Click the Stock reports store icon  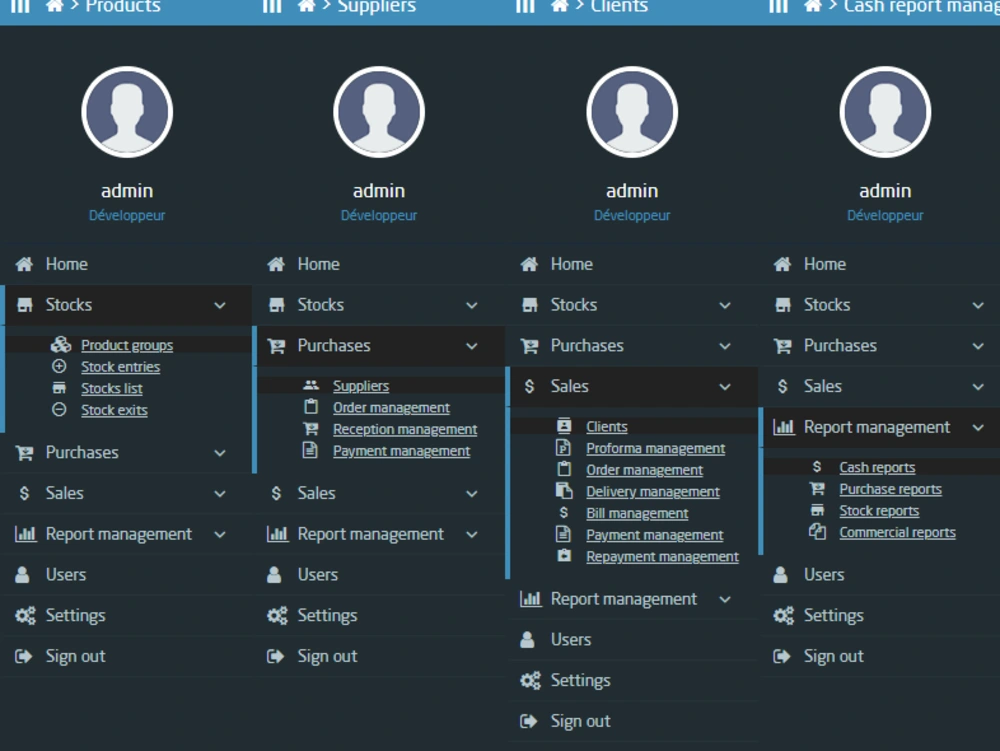tap(817, 510)
